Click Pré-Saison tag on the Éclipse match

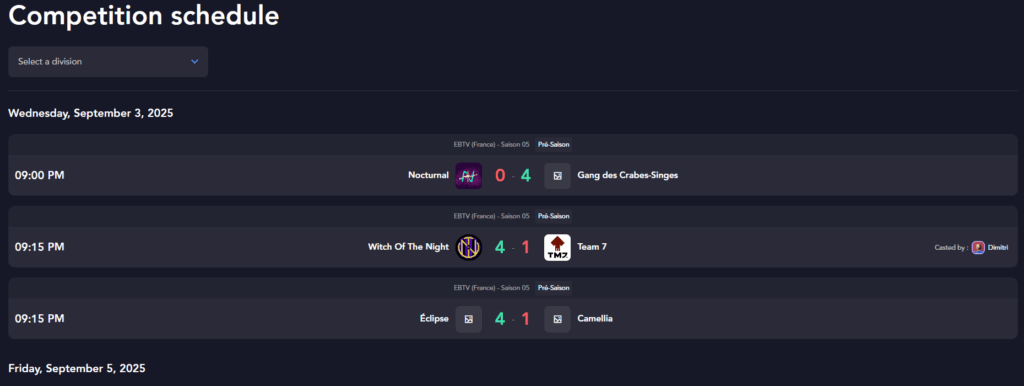[553, 288]
